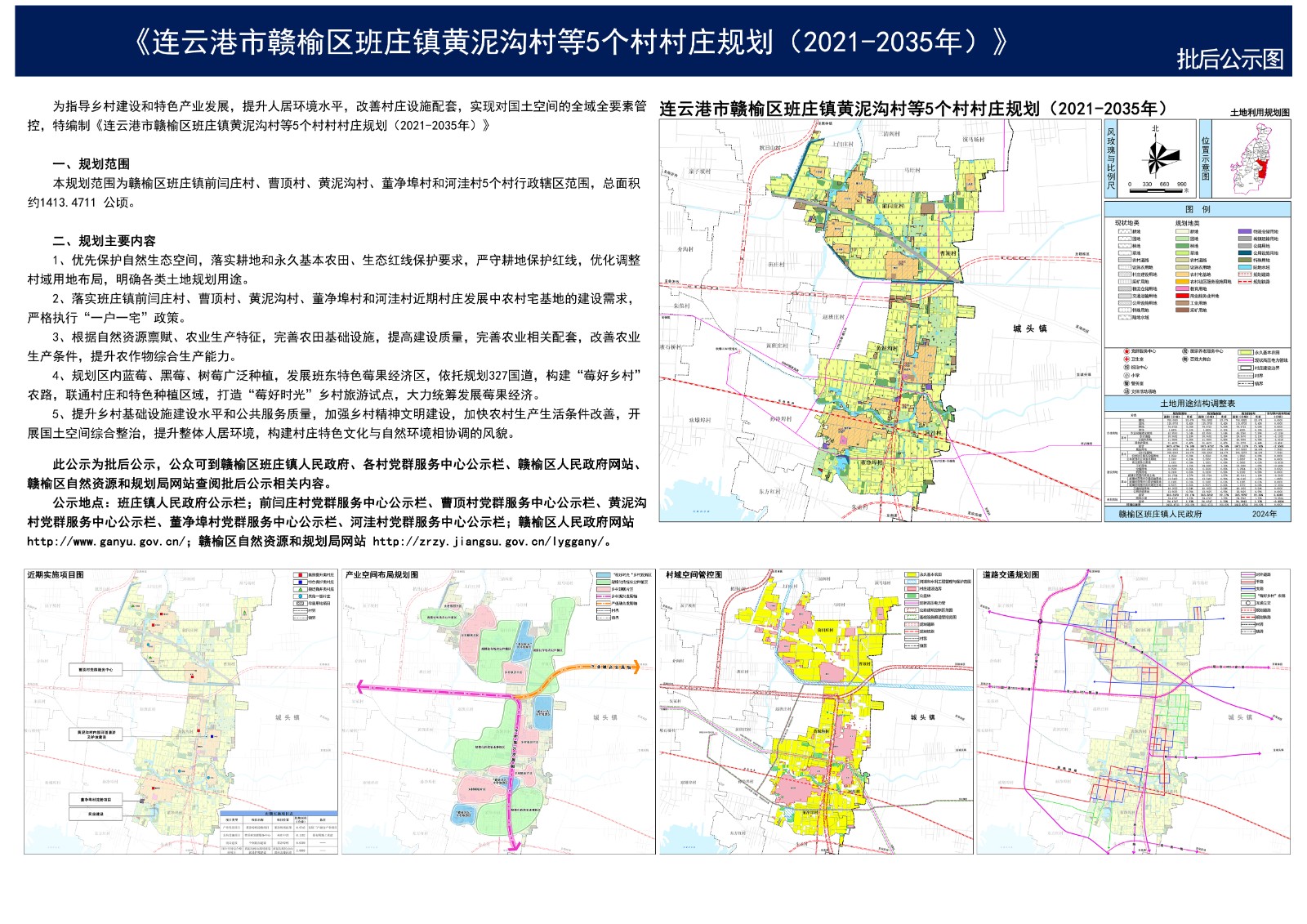Click the red highlighted region in location map
Screen dimensions: 1307x924
pos(1265,169)
